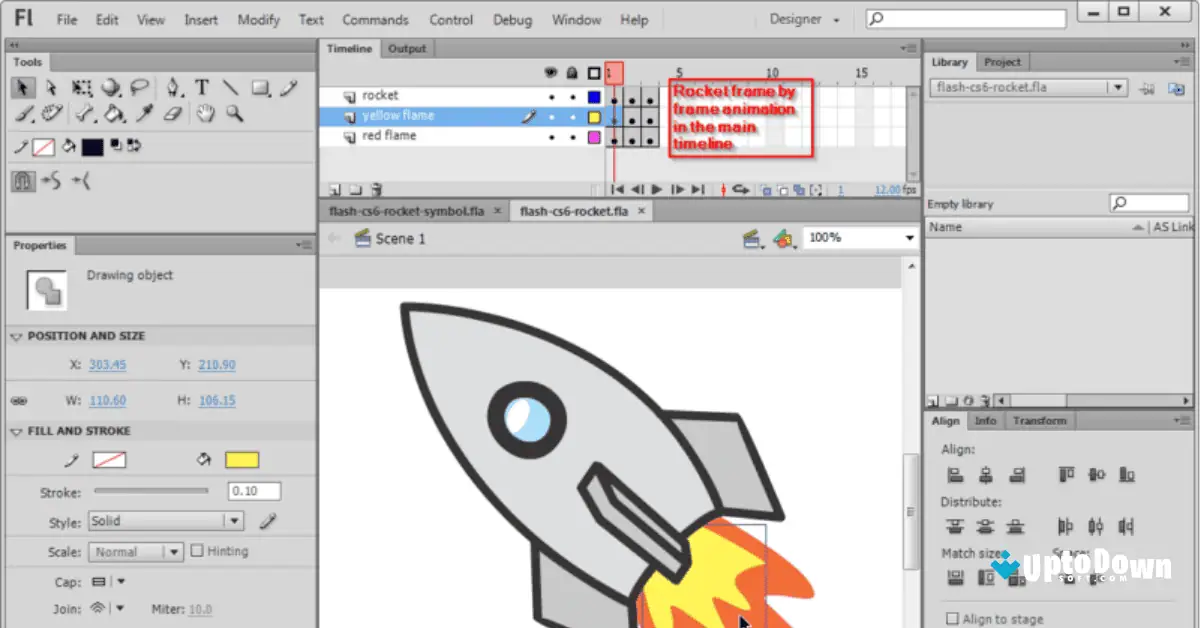The width and height of the screenshot is (1200, 628).
Task: Select the Paint Bucket tool
Action: (x=112, y=113)
